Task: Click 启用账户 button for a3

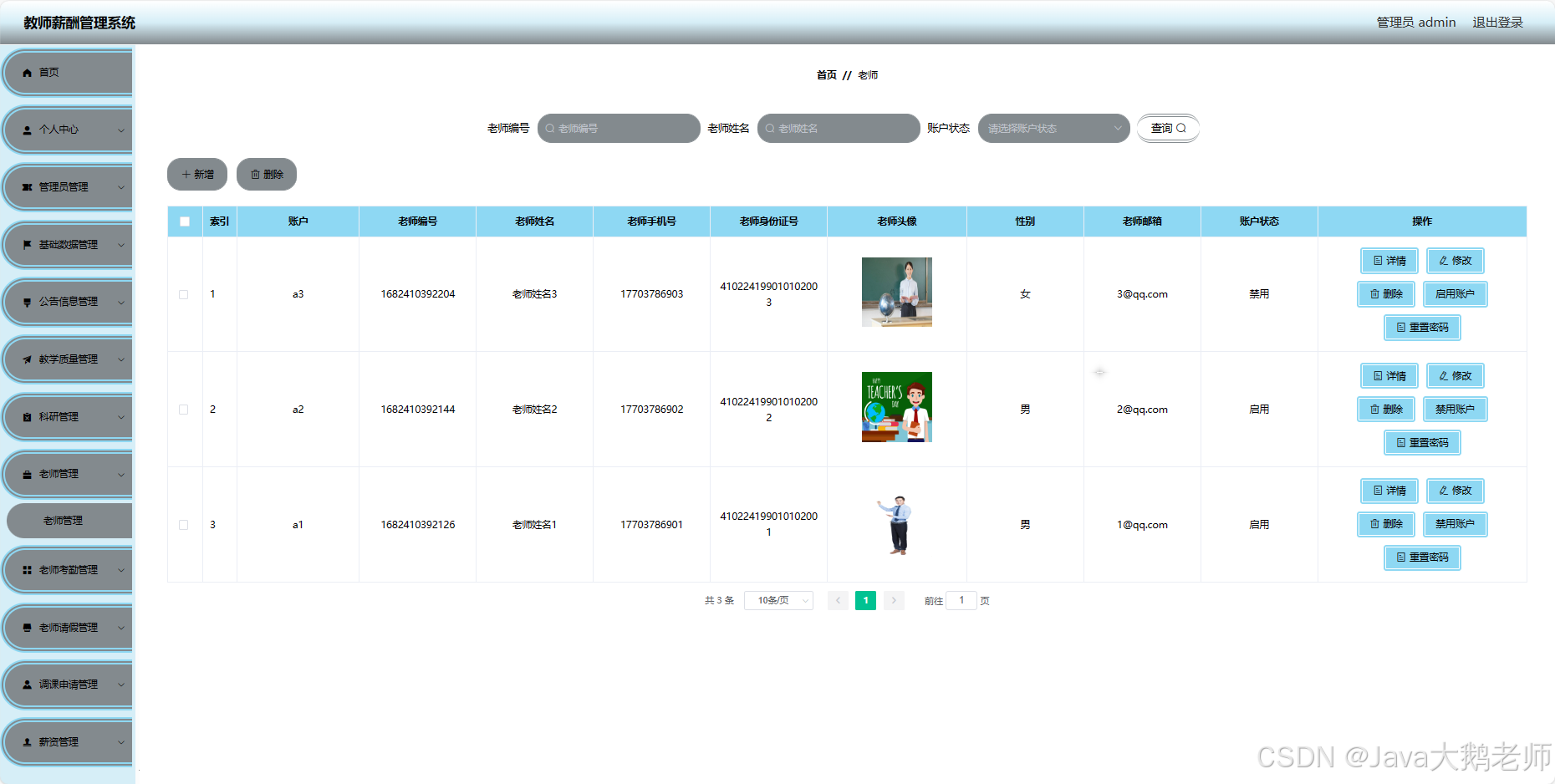Action: pos(1455,294)
